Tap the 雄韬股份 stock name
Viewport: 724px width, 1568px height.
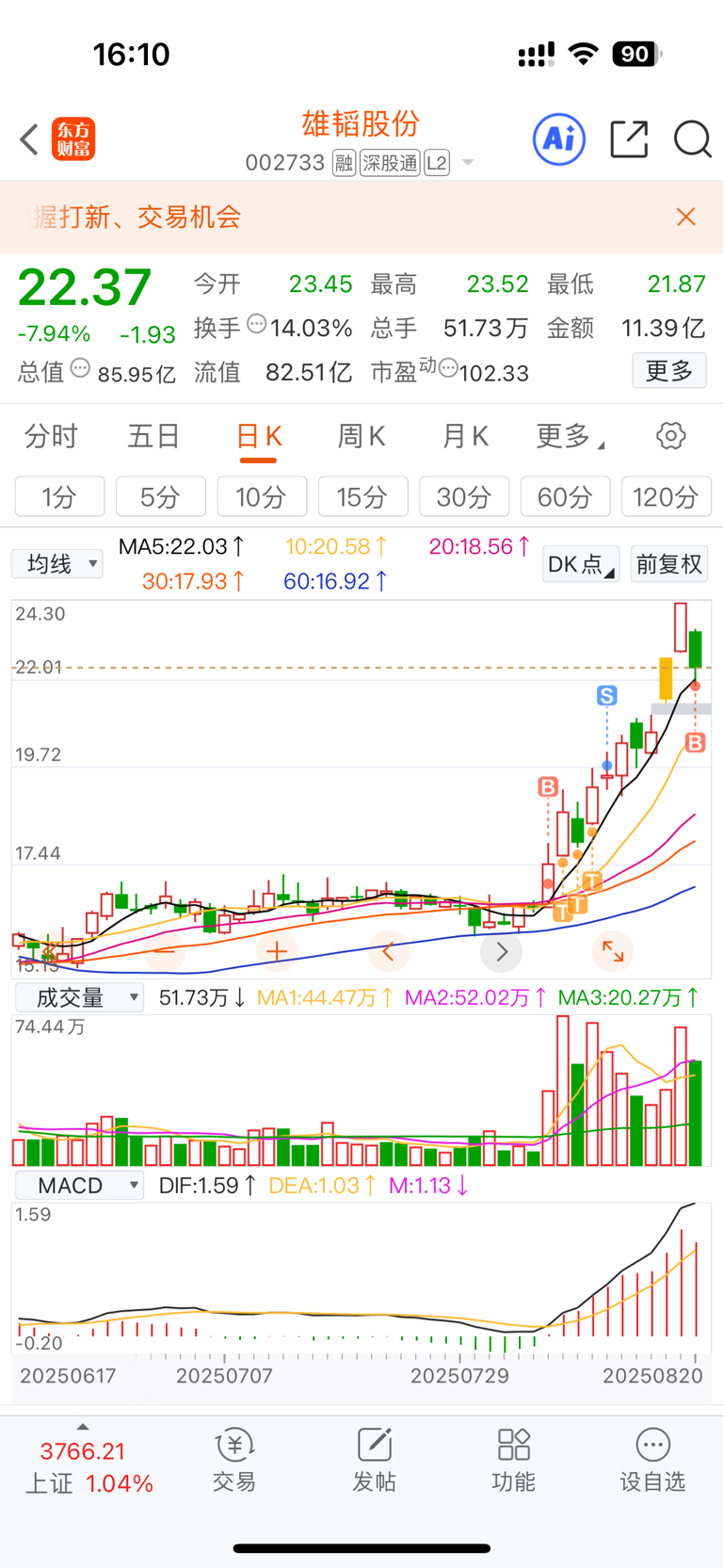tap(361, 123)
